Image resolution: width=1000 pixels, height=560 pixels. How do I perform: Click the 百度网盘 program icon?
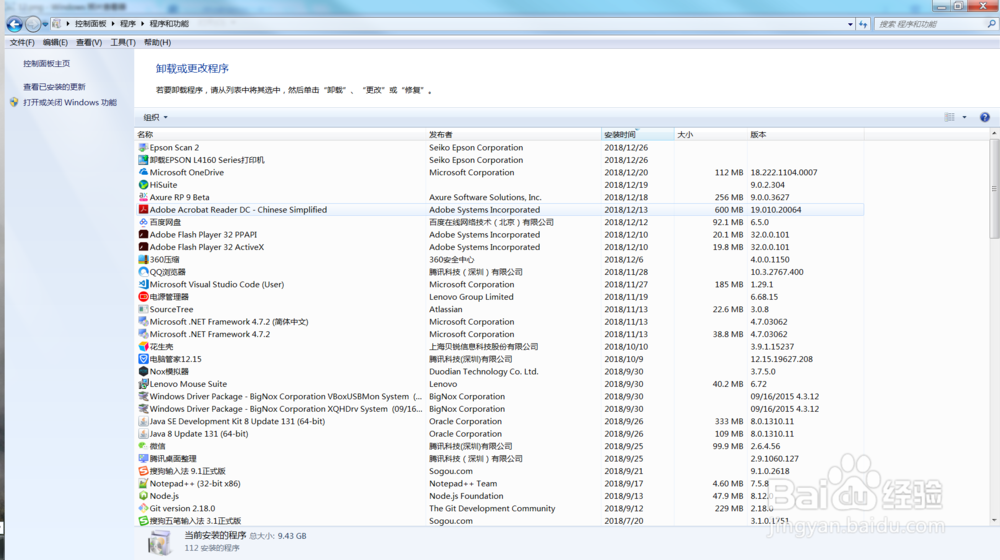[x=143, y=222]
